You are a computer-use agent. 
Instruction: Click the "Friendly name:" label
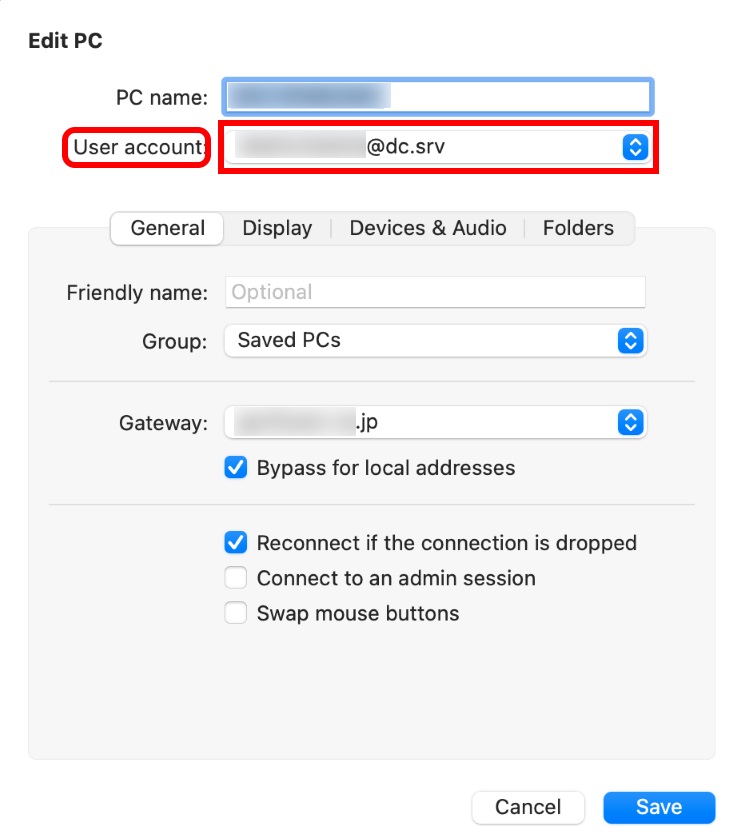(x=137, y=293)
